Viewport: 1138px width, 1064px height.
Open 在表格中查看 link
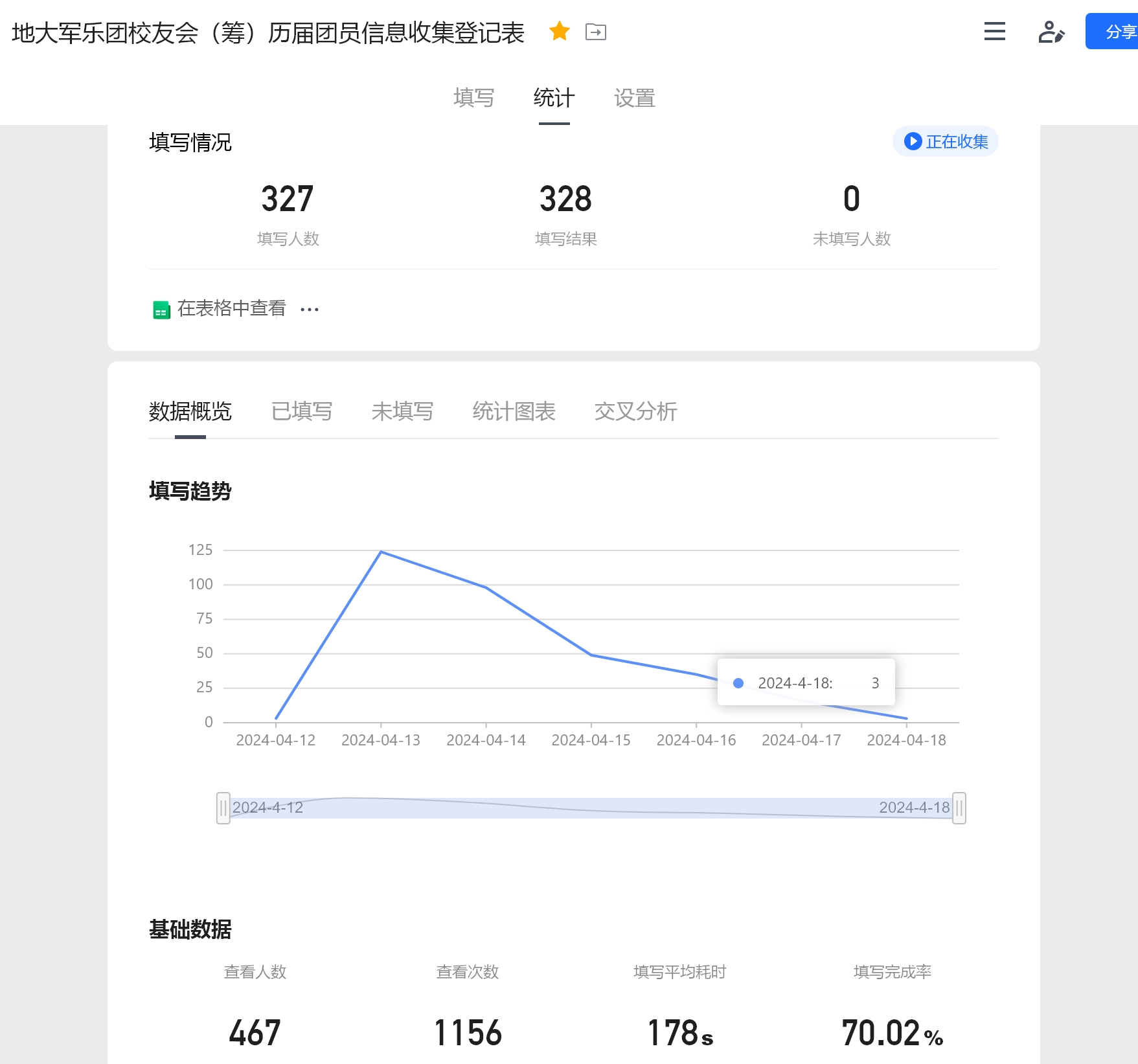coord(231,309)
